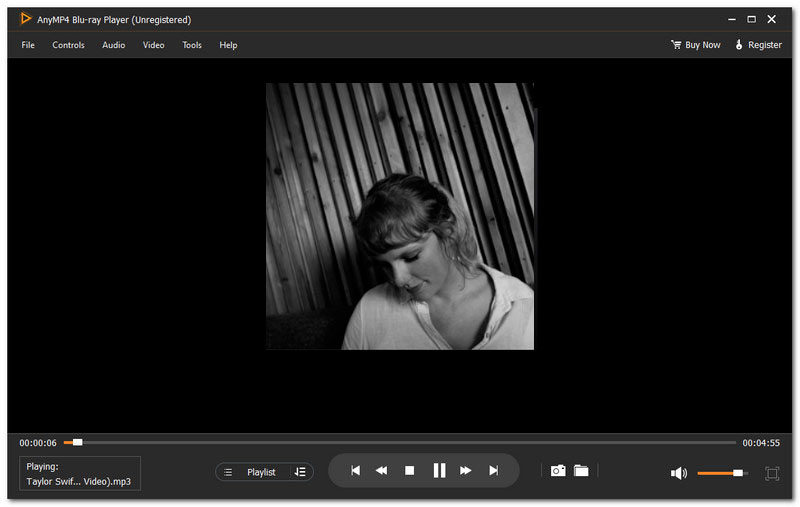Skip to the previous track

click(356, 470)
